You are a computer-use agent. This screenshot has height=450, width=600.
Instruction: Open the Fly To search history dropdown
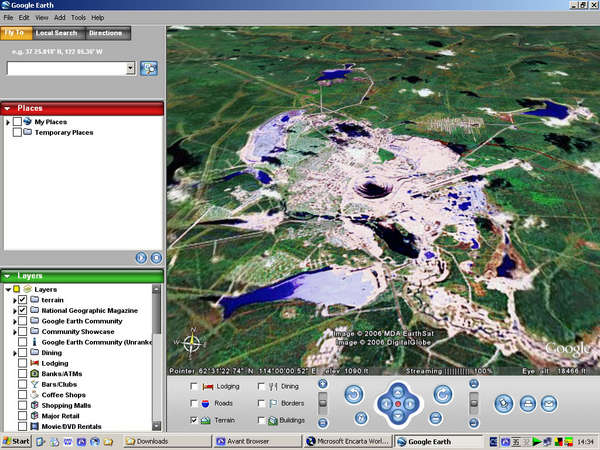[x=130, y=68]
